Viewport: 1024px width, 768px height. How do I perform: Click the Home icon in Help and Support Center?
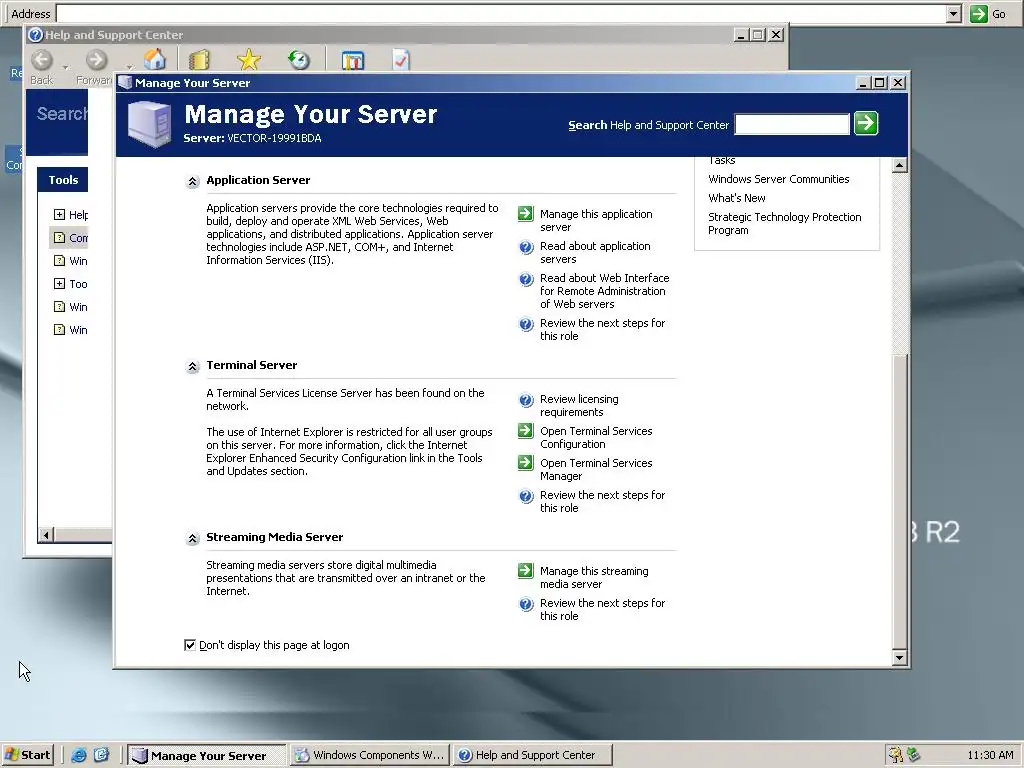[x=155, y=59]
